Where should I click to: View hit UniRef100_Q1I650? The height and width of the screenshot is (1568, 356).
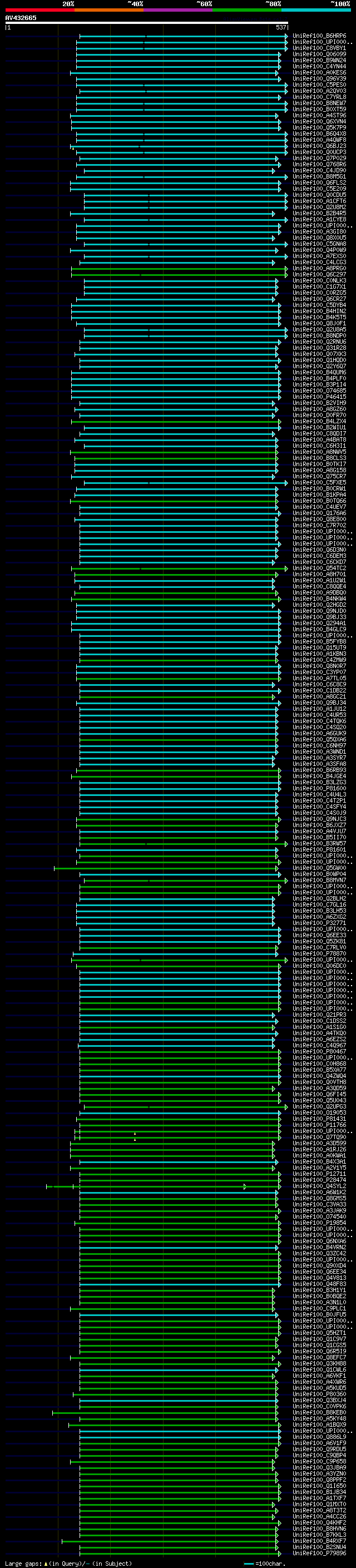(x=319, y=1486)
